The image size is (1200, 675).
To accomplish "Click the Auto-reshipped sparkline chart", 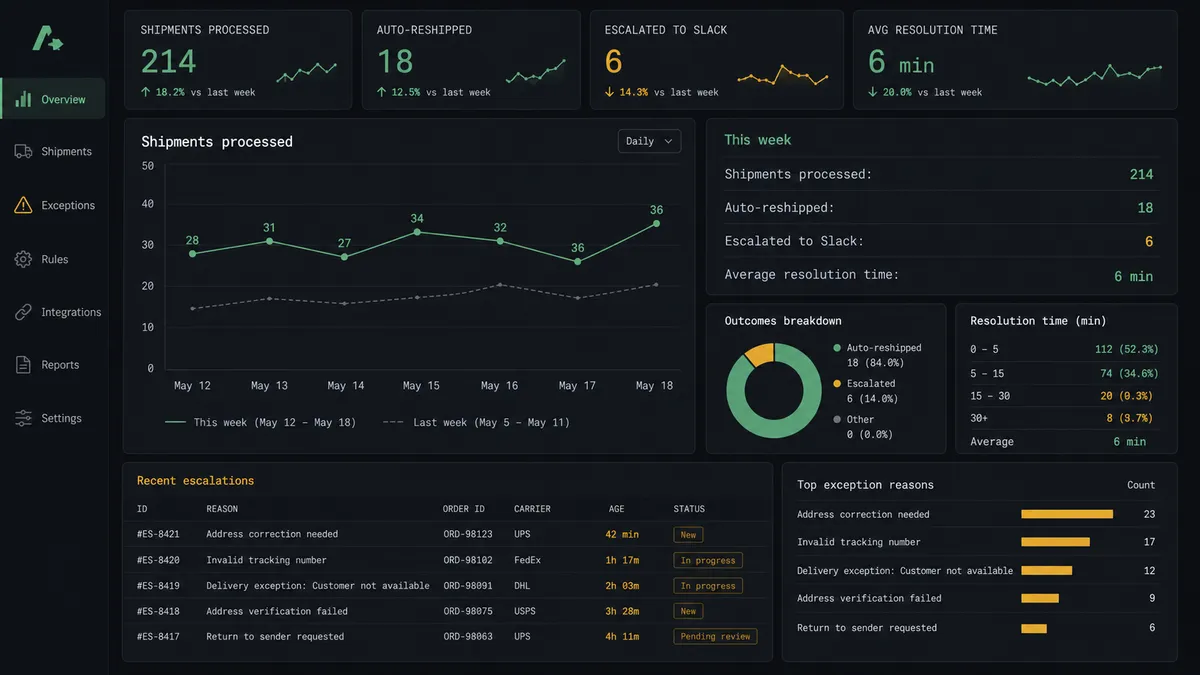I will (x=535, y=72).
